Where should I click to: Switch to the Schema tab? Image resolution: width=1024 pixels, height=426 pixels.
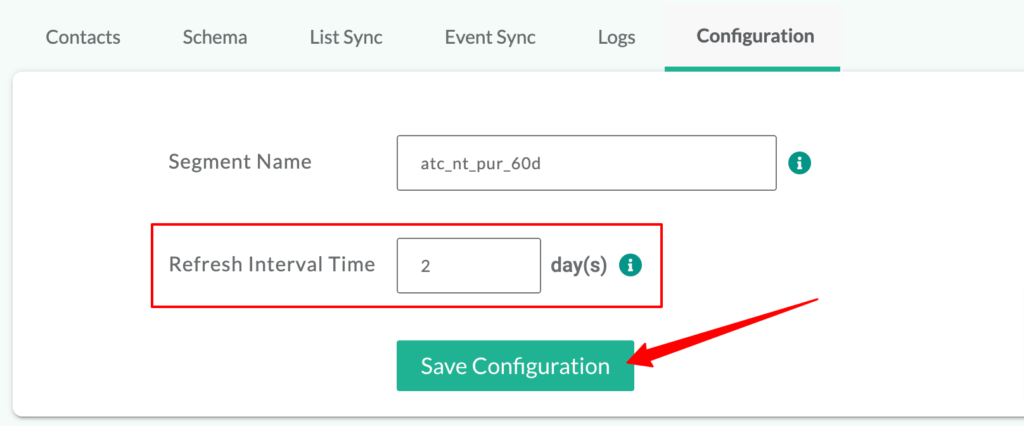[x=215, y=37]
